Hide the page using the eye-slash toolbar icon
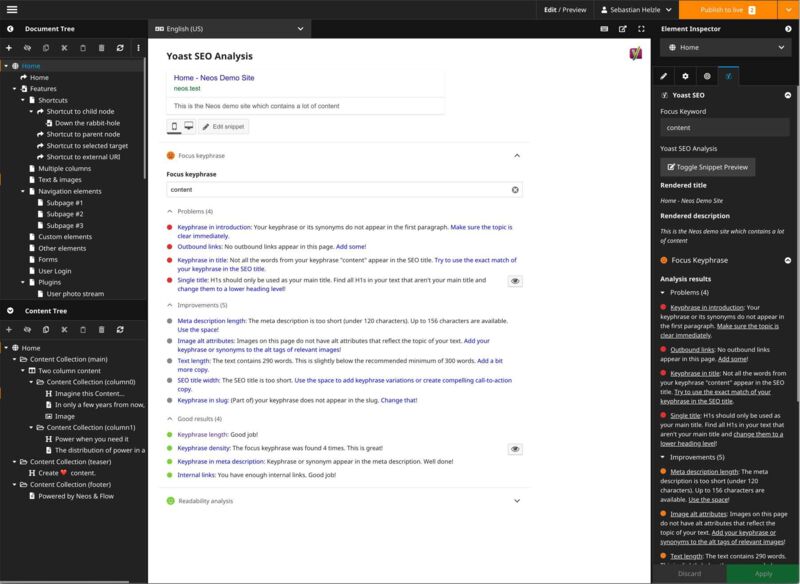800x584 pixels. 27,48
